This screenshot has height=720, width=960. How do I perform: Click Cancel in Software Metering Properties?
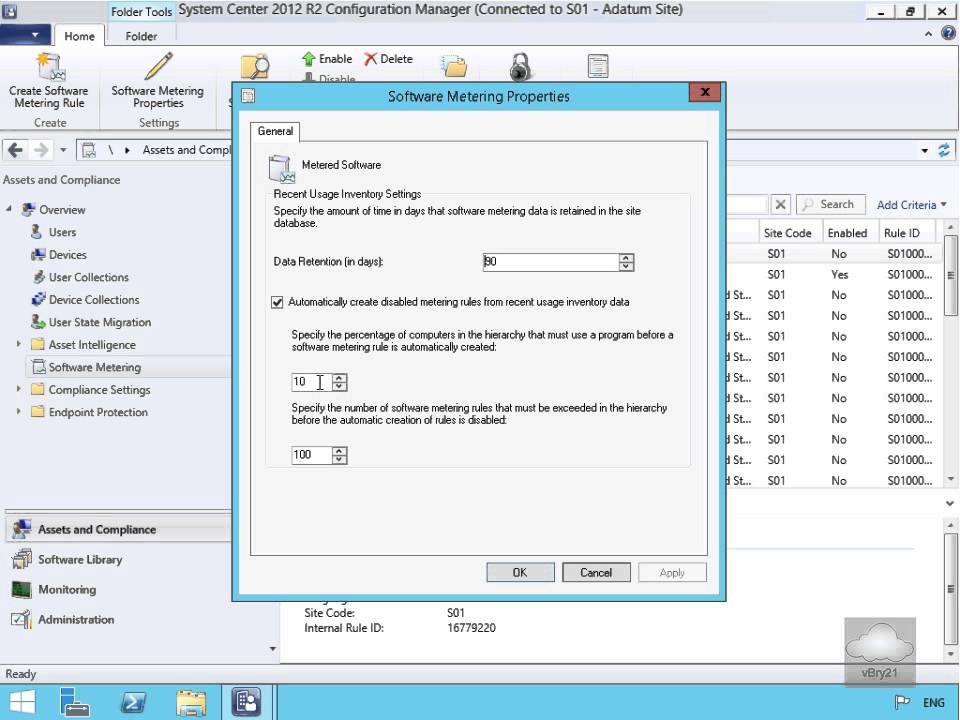coord(596,572)
